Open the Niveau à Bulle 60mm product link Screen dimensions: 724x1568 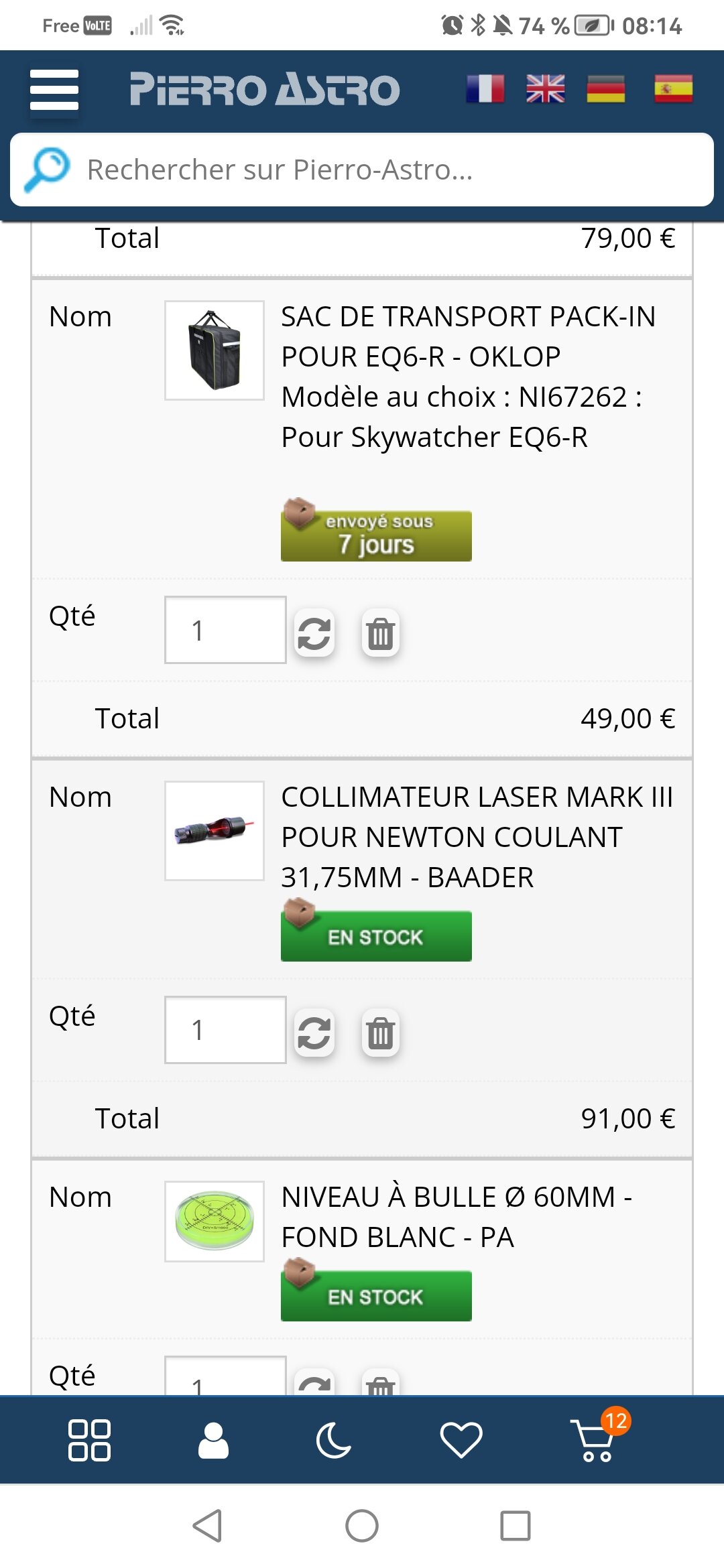pos(456,1217)
